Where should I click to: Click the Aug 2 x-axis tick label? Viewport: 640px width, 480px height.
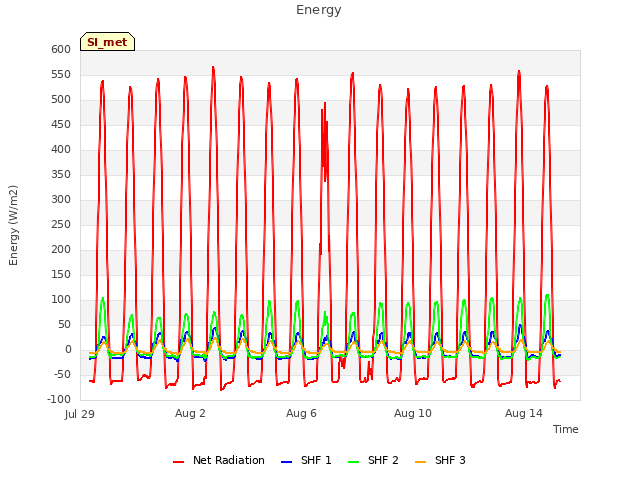point(190,413)
